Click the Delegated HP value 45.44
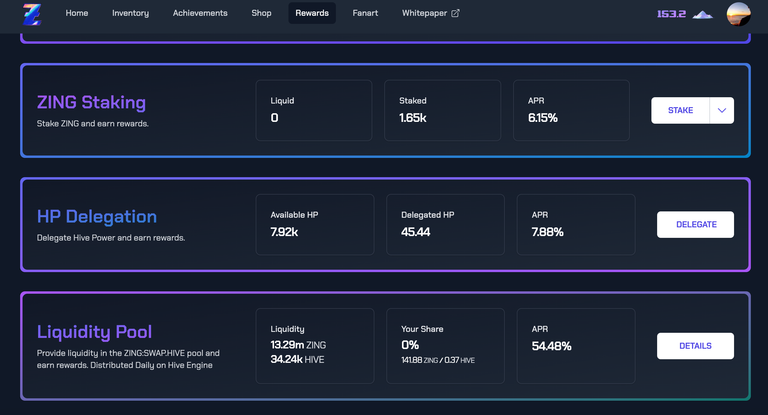Image resolution: width=768 pixels, height=415 pixels. click(x=415, y=232)
